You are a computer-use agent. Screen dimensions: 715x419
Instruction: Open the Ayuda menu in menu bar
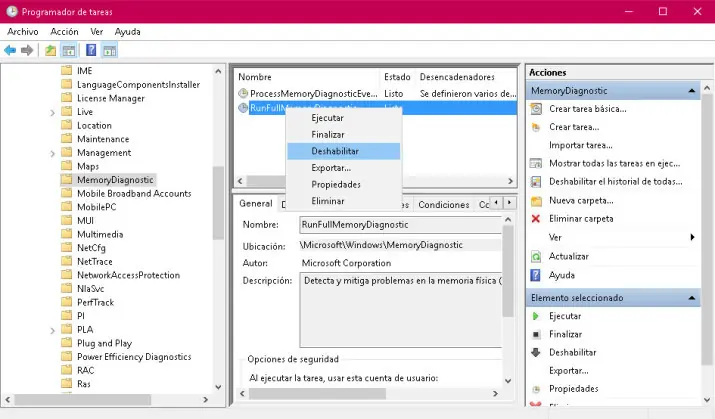[128, 31]
